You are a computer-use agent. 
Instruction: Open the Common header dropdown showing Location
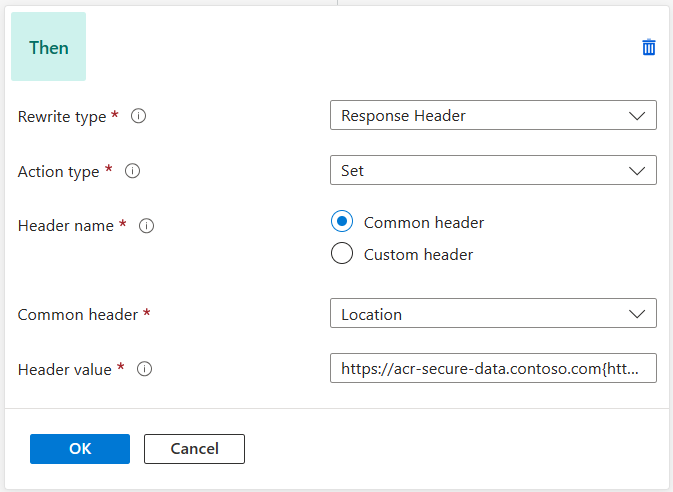(x=493, y=314)
